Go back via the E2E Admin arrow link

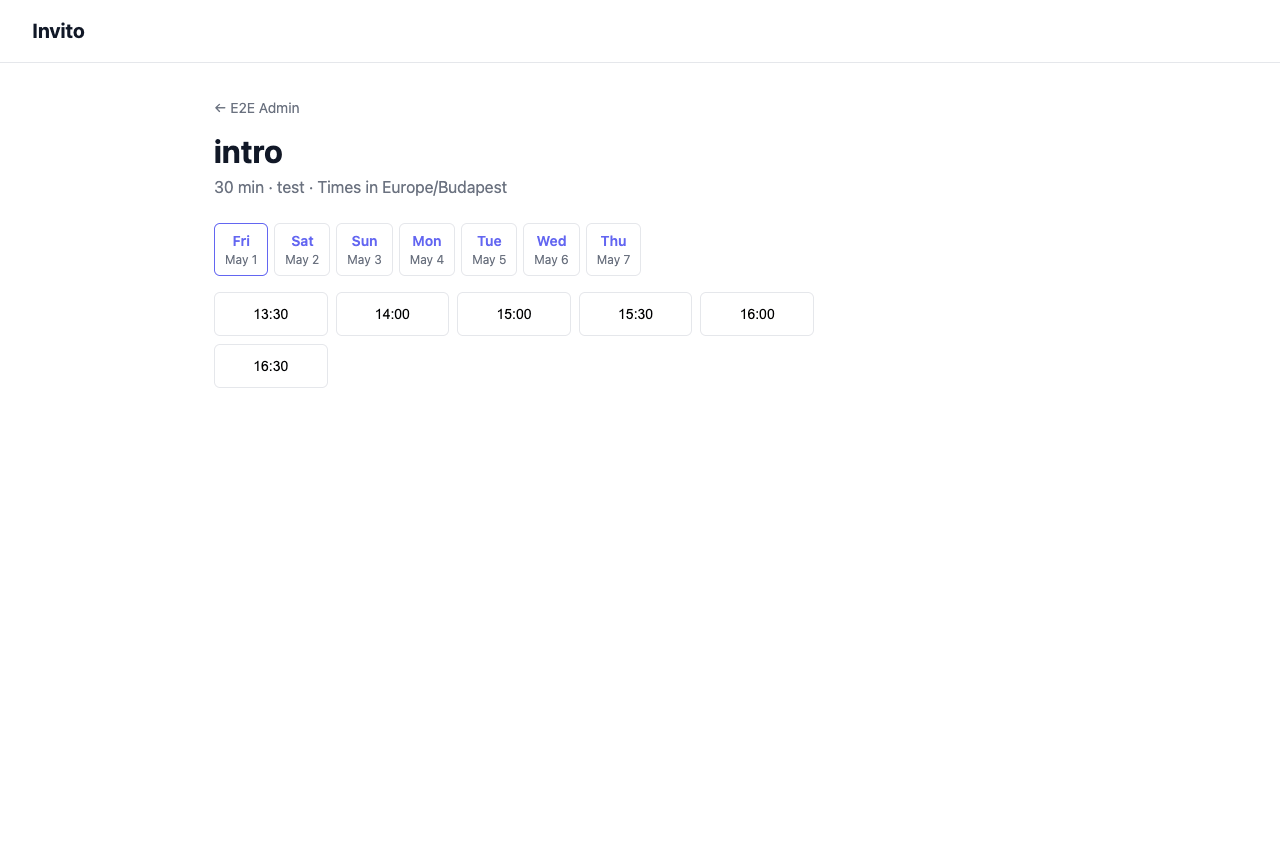[257, 108]
